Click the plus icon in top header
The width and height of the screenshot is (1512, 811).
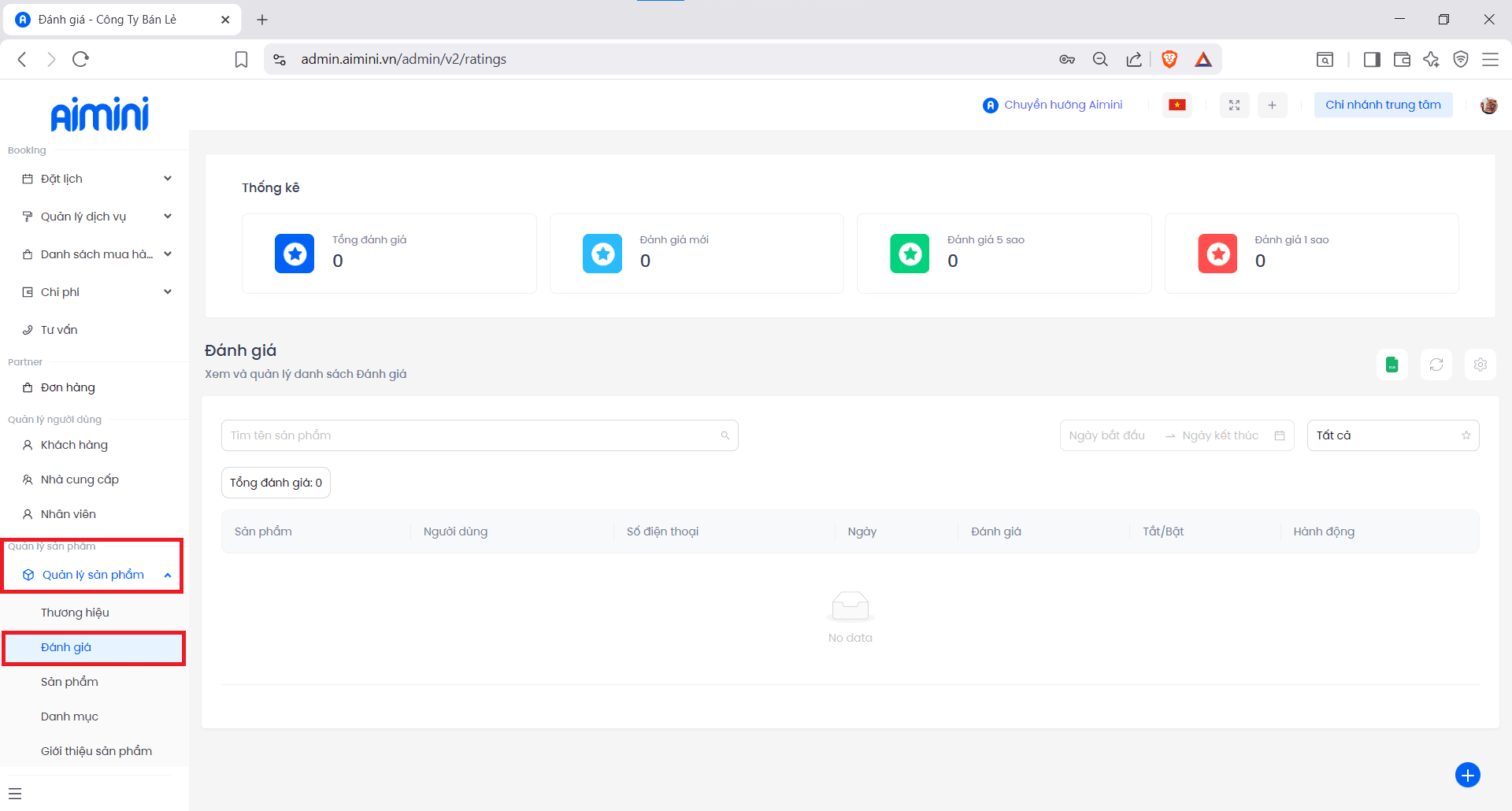coord(1272,105)
